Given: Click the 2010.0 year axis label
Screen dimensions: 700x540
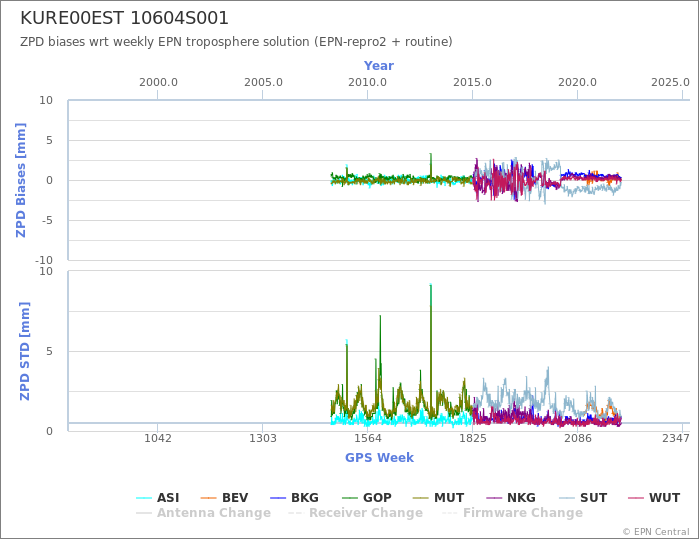Looking at the screenshot, I should click(x=367, y=83).
